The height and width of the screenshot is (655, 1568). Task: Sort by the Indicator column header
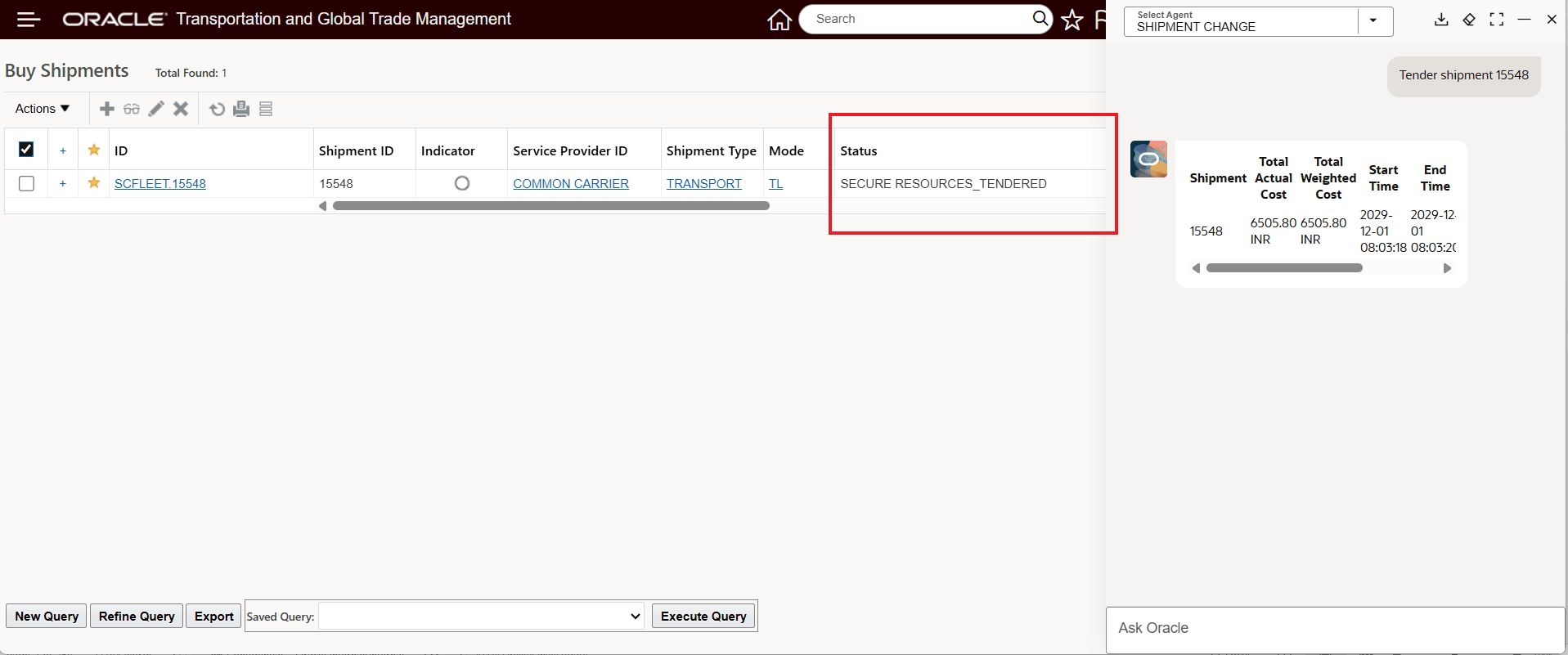pos(447,150)
